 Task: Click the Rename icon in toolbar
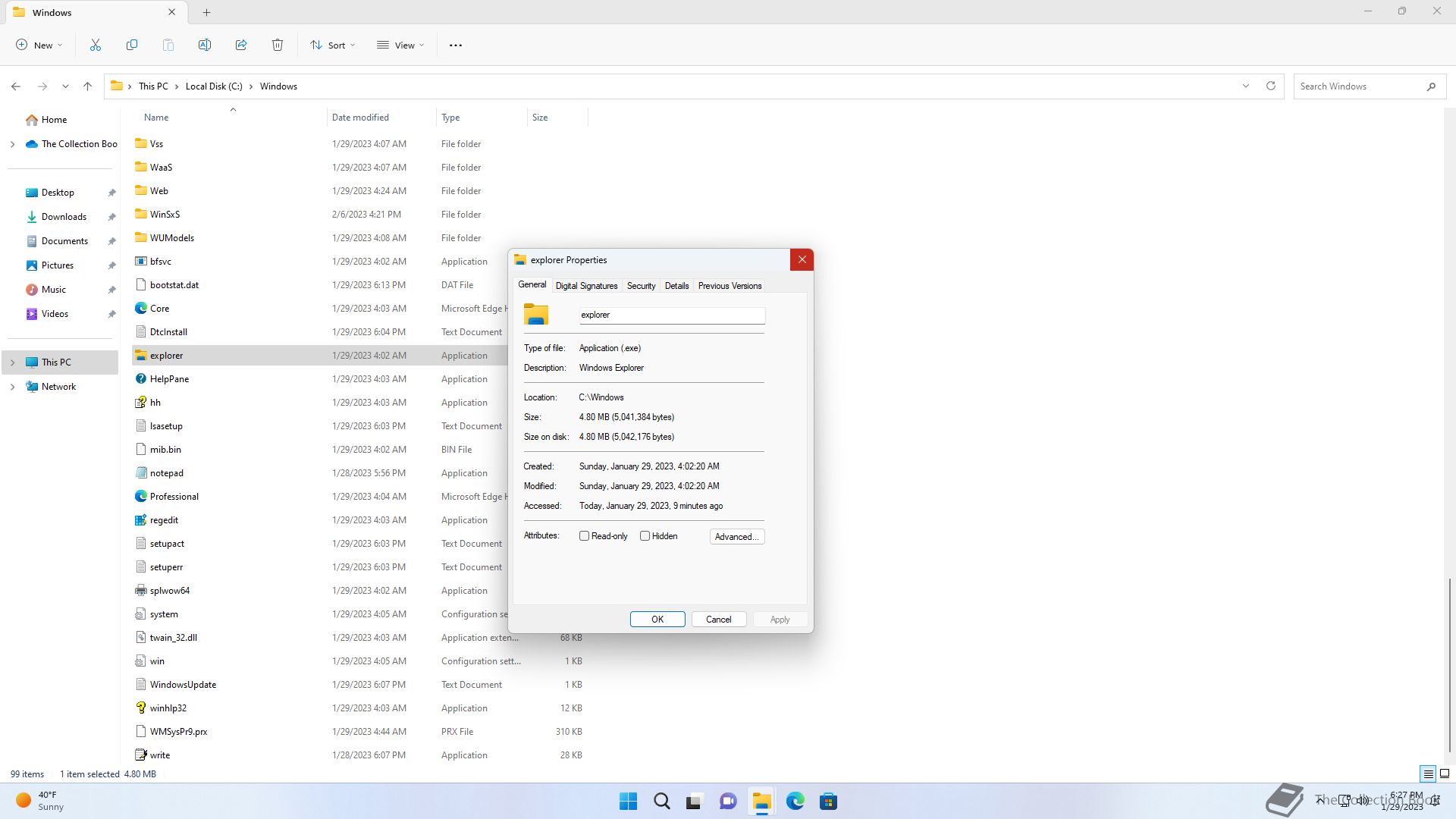tap(205, 45)
